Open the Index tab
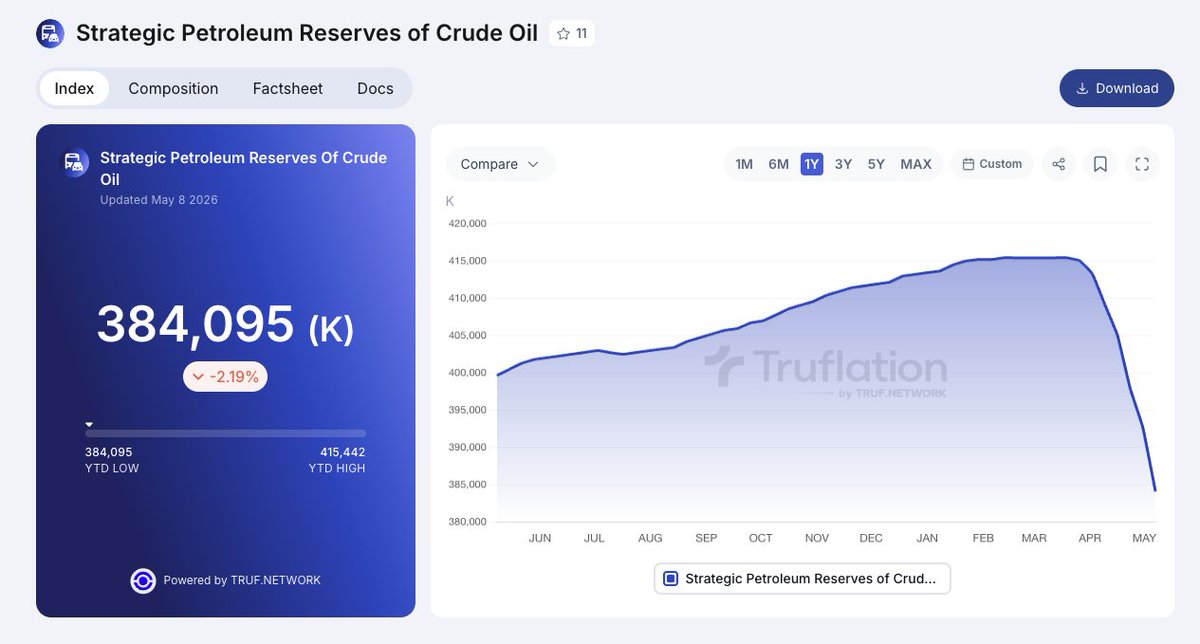The height and width of the screenshot is (644, 1200). 74,88
